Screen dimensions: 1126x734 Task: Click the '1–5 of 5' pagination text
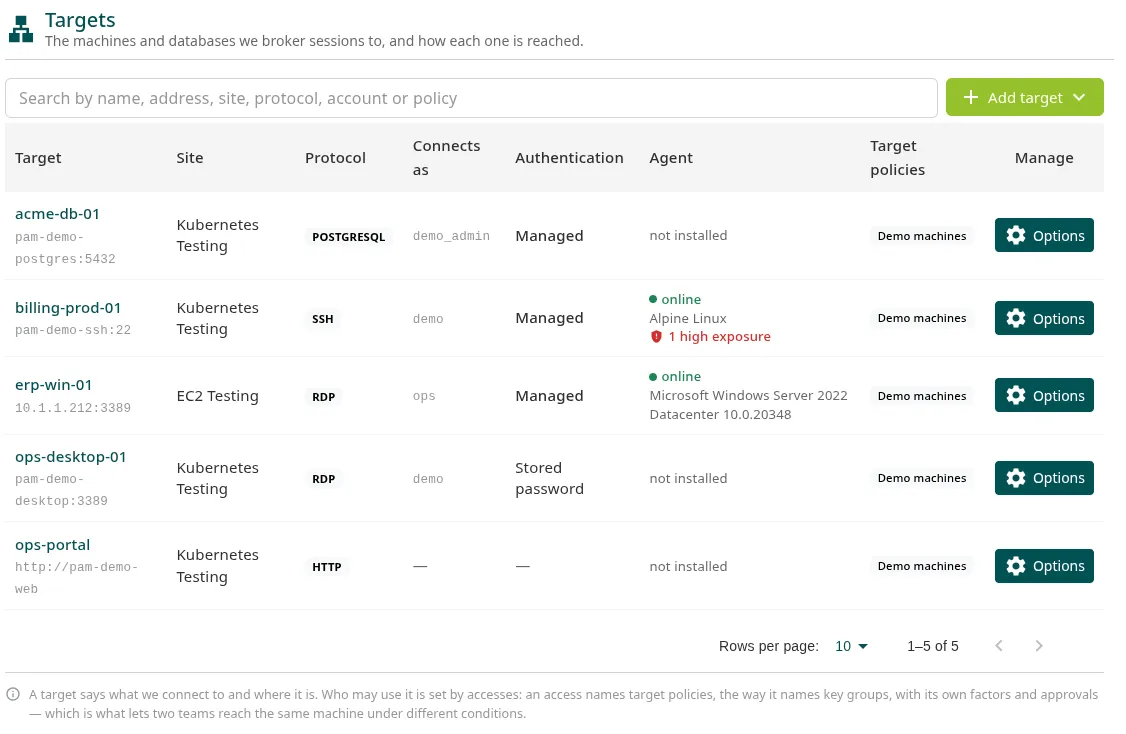tap(933, 646)
